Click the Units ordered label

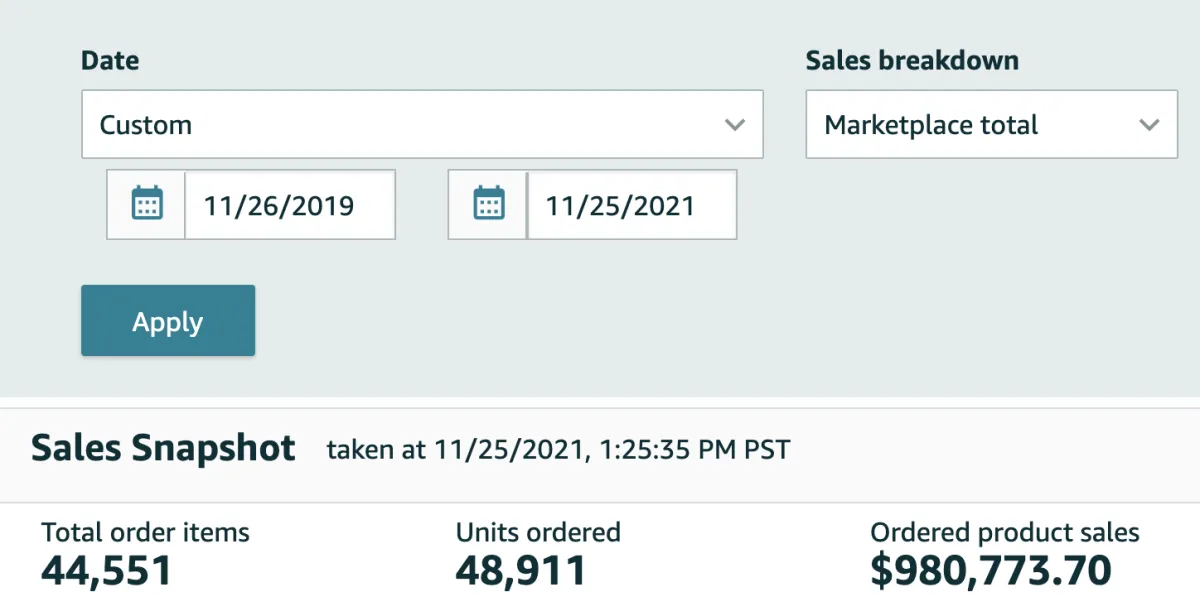538,532
